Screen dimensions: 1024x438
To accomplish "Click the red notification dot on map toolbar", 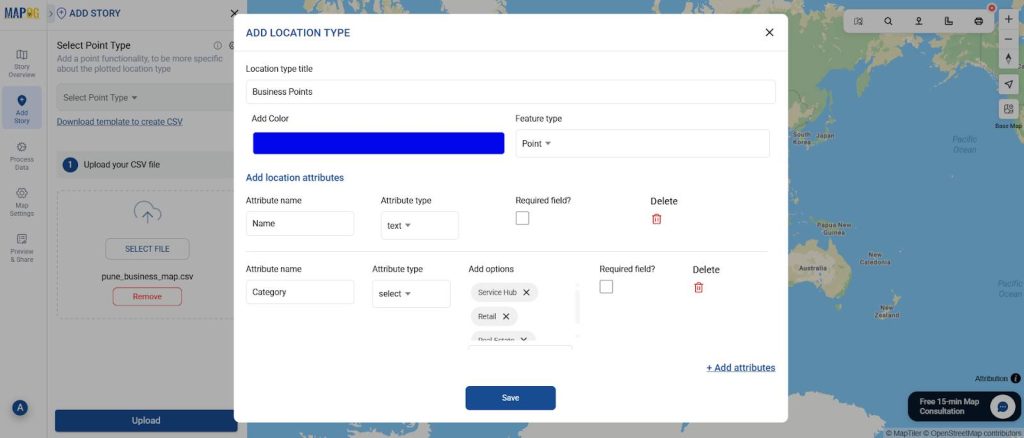I will coord(991,8).
